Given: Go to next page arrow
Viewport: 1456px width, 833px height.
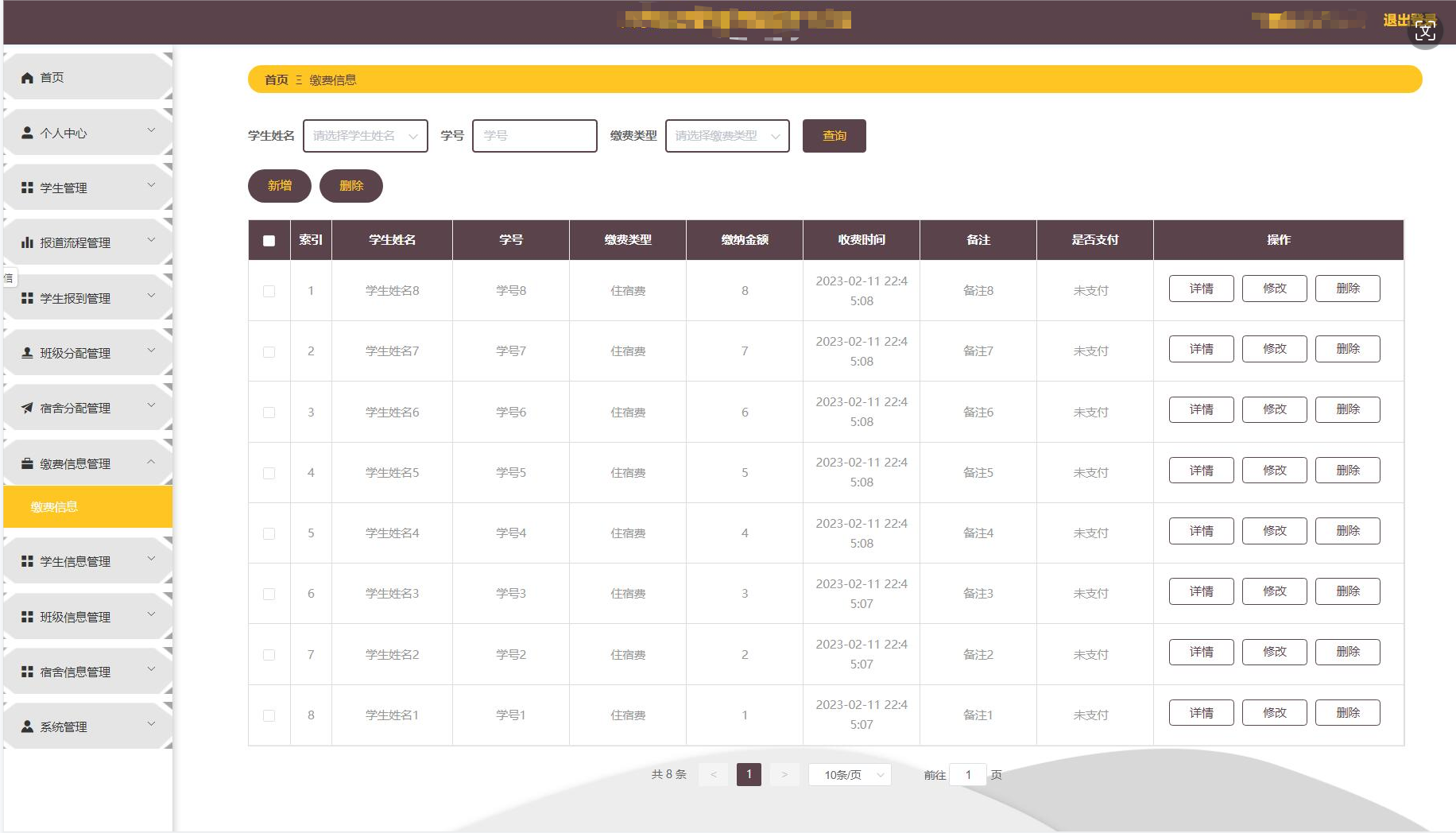Looking at the screenshot, I should click(784, 775).
